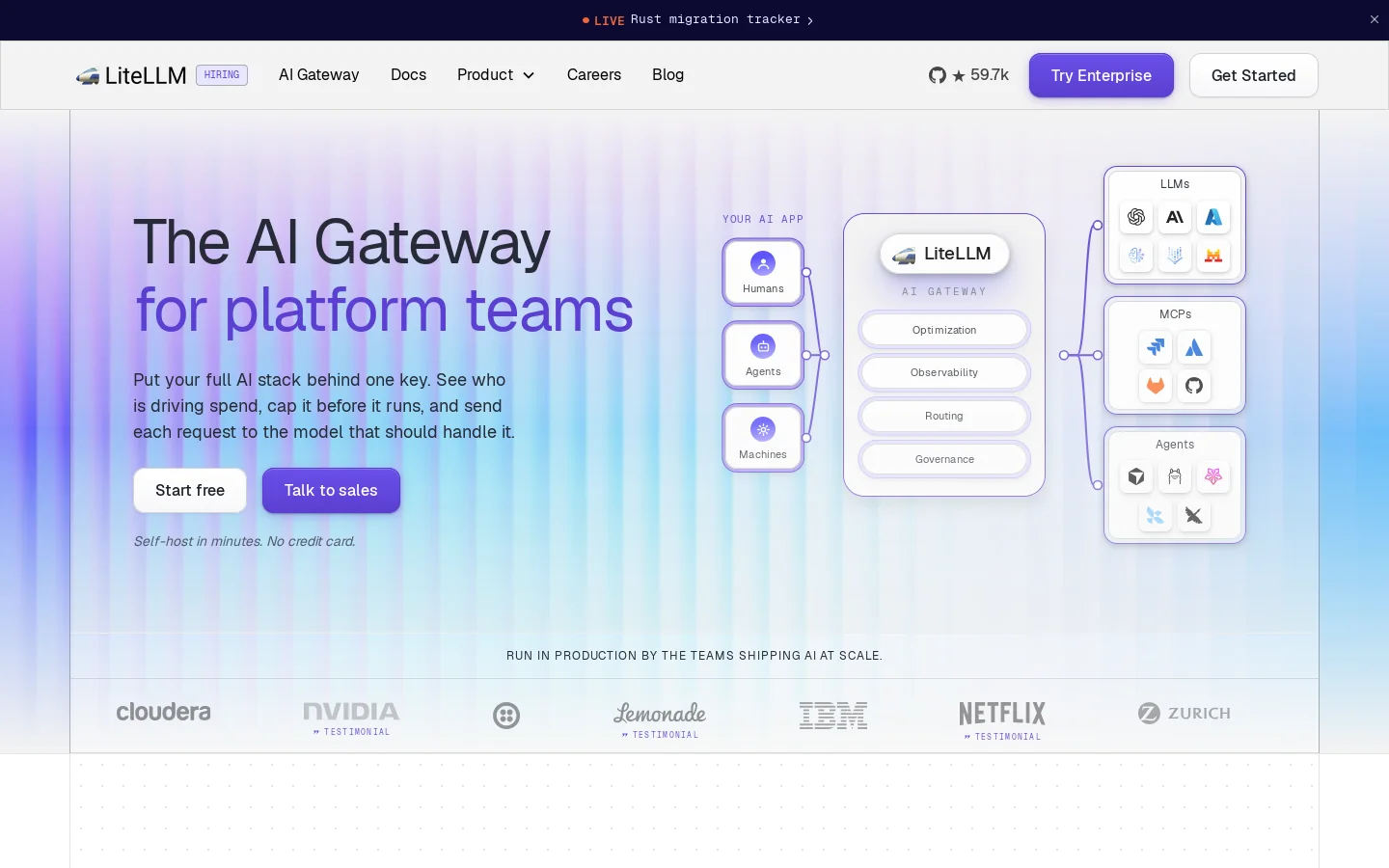Viewport: 1389px width, 868px height.
Task: Click the Agents robot card in Your AI App
Action: (x=763, y=355)
